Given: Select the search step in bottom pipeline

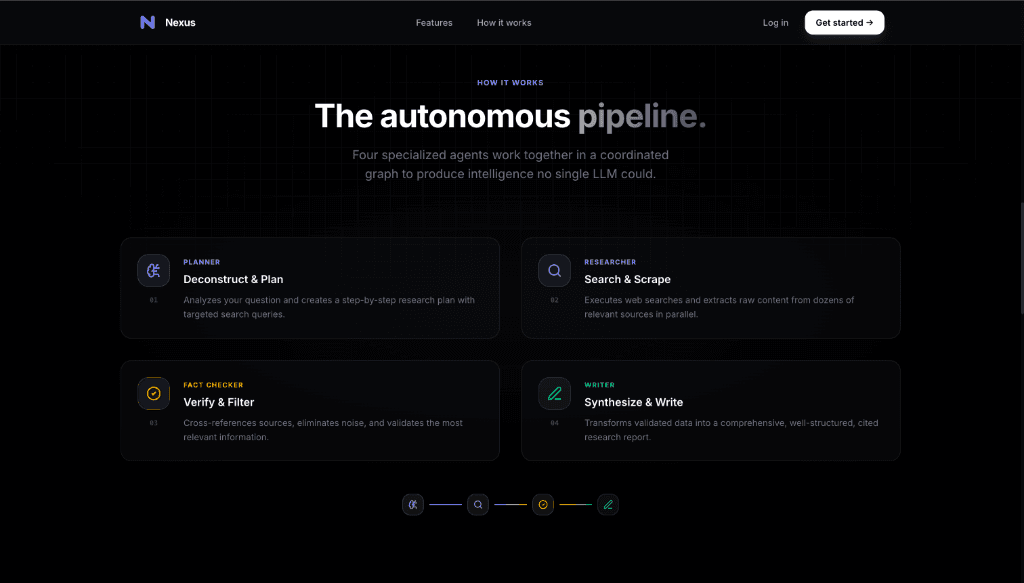Looking at the screenshot, I should click(478, 505).
